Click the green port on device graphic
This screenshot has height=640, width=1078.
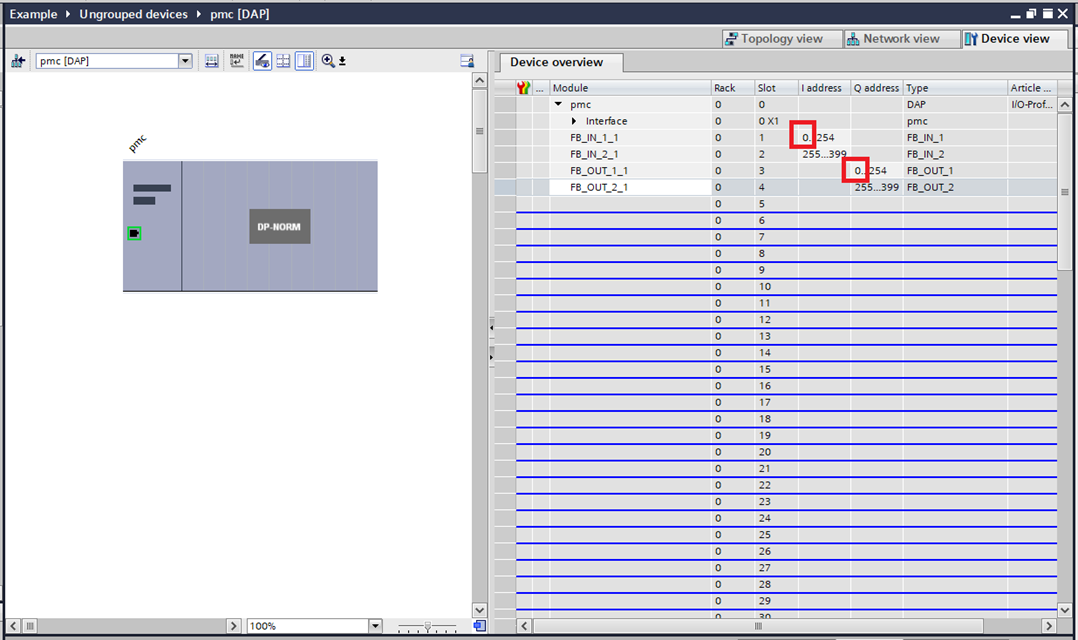pyautogui.click(x=135, y=233)
